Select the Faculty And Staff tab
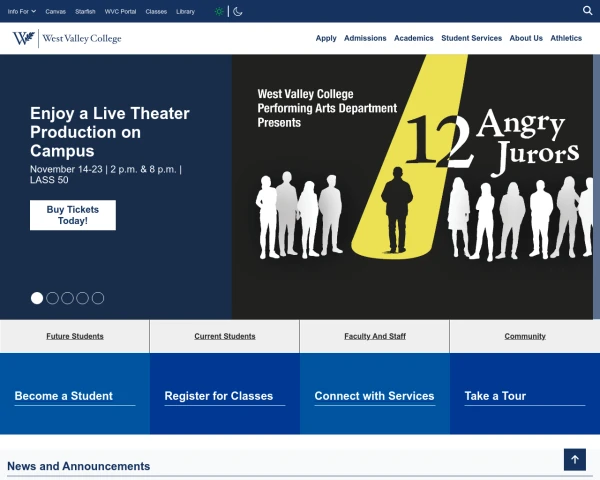 374,336
